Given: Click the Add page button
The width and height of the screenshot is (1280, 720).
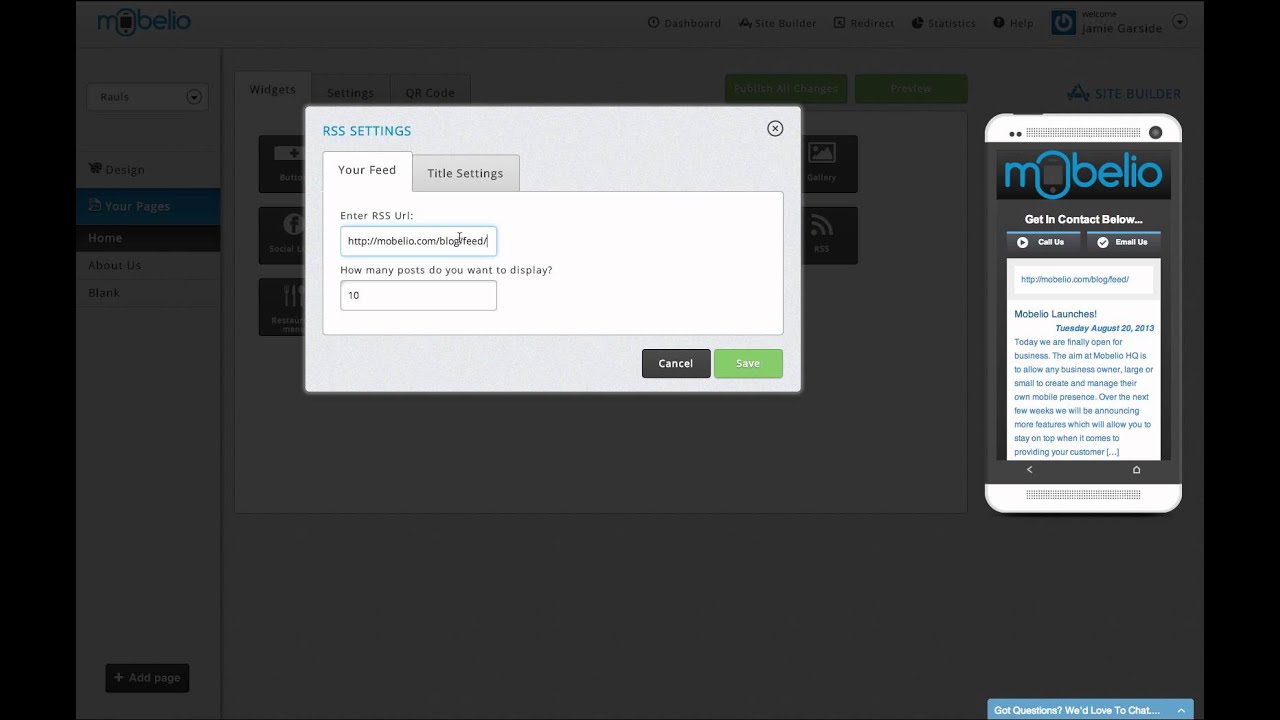Looking at the screenshot, I should 147,678.
